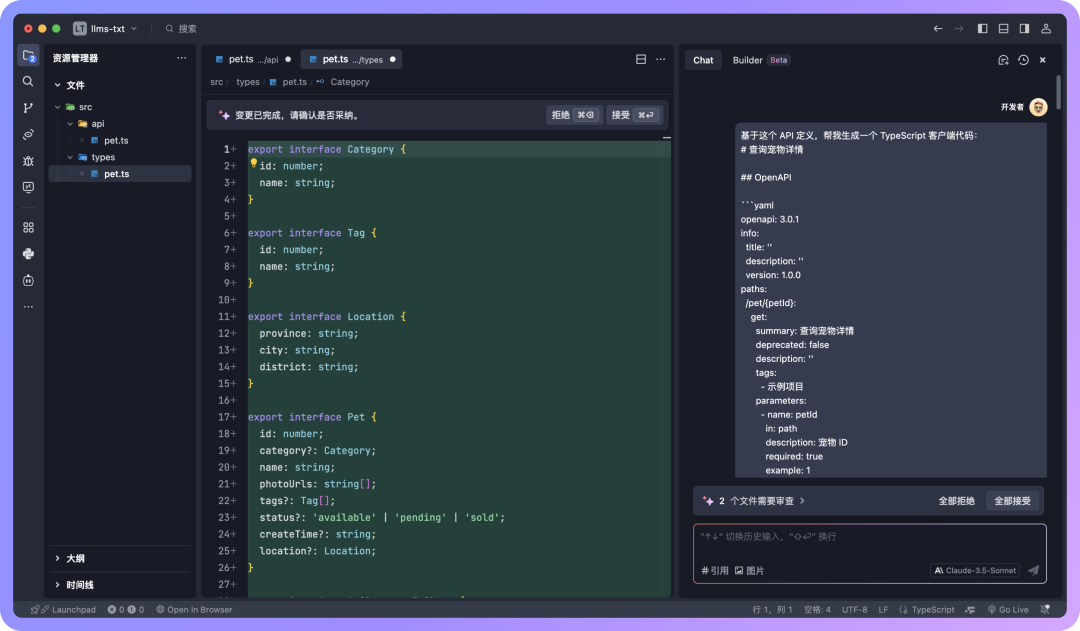Open the Debug bug icon in sidebar
This screenshot has height=631, width=1080.
click(28, 160)
